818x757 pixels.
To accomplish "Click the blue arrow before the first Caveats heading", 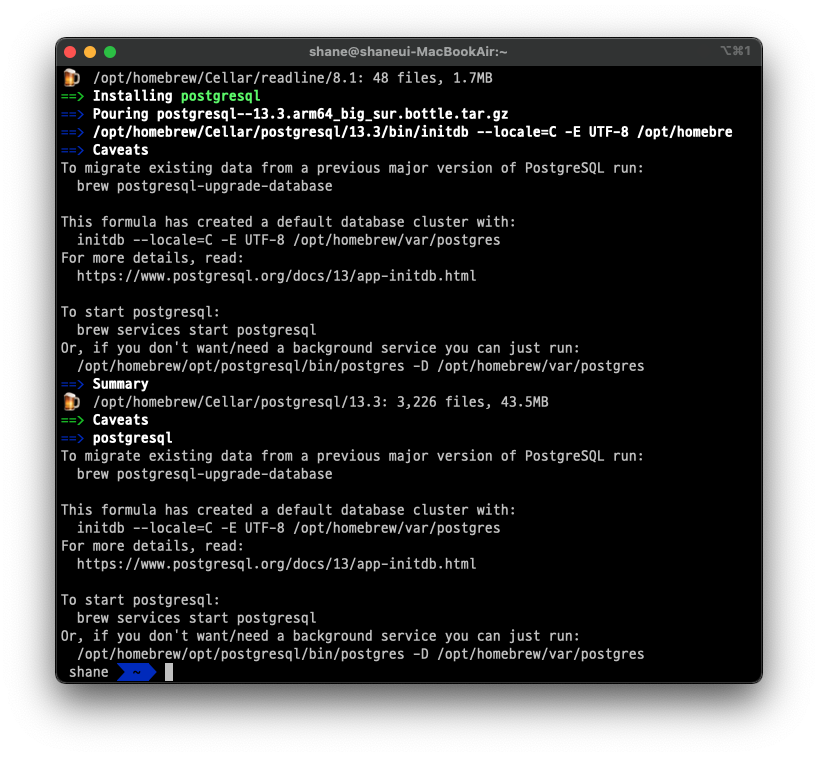I will (72, 150).
